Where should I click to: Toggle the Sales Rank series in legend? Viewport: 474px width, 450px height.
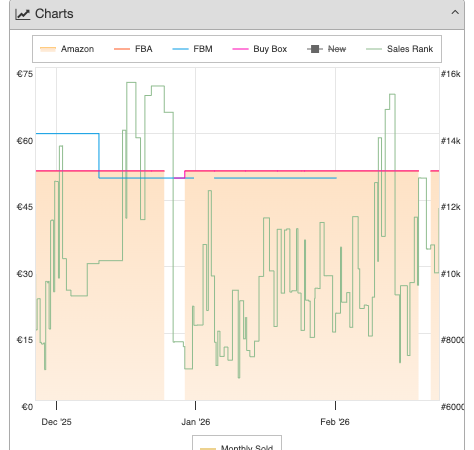pos(399,49)
